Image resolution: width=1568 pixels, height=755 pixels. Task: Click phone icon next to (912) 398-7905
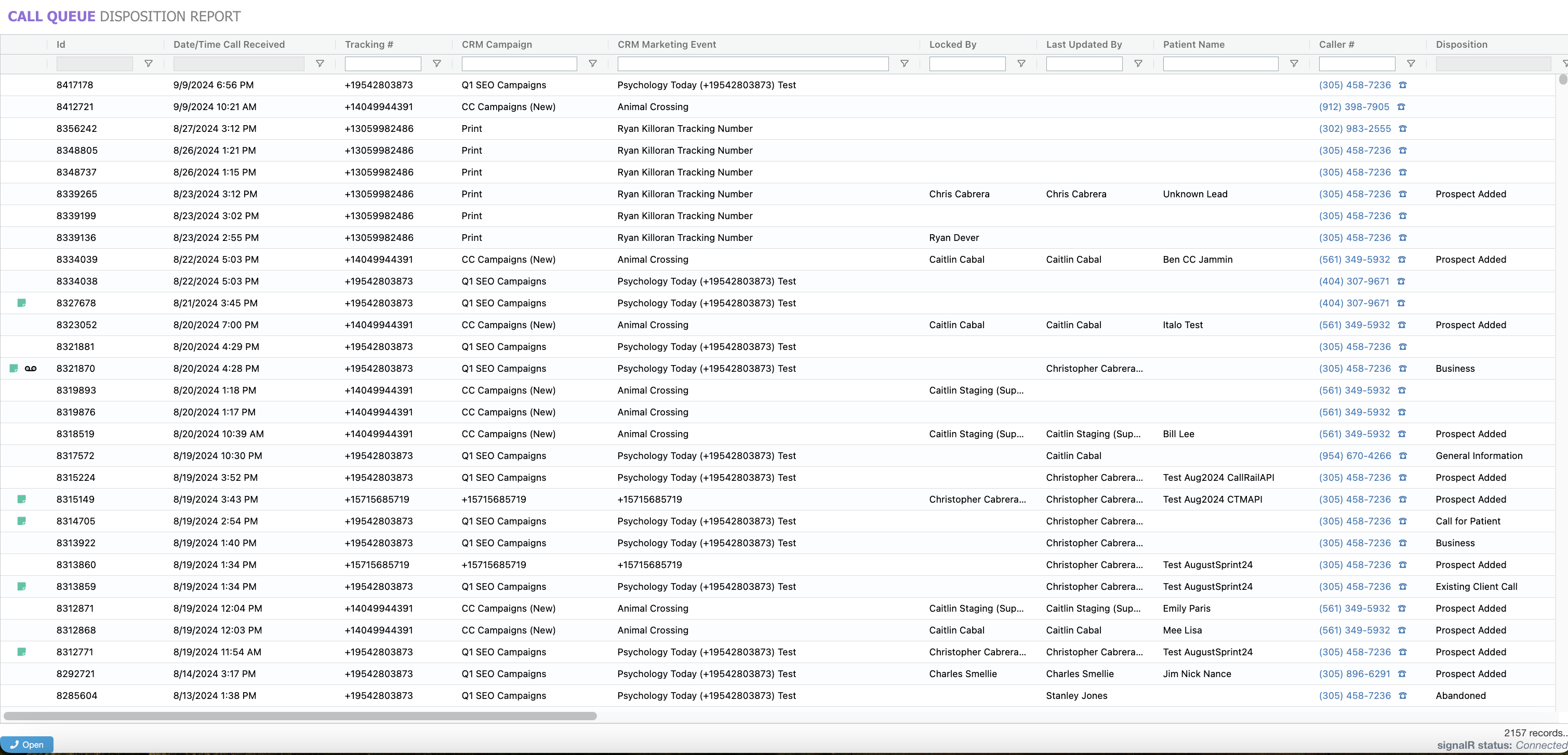point(1401,107)
